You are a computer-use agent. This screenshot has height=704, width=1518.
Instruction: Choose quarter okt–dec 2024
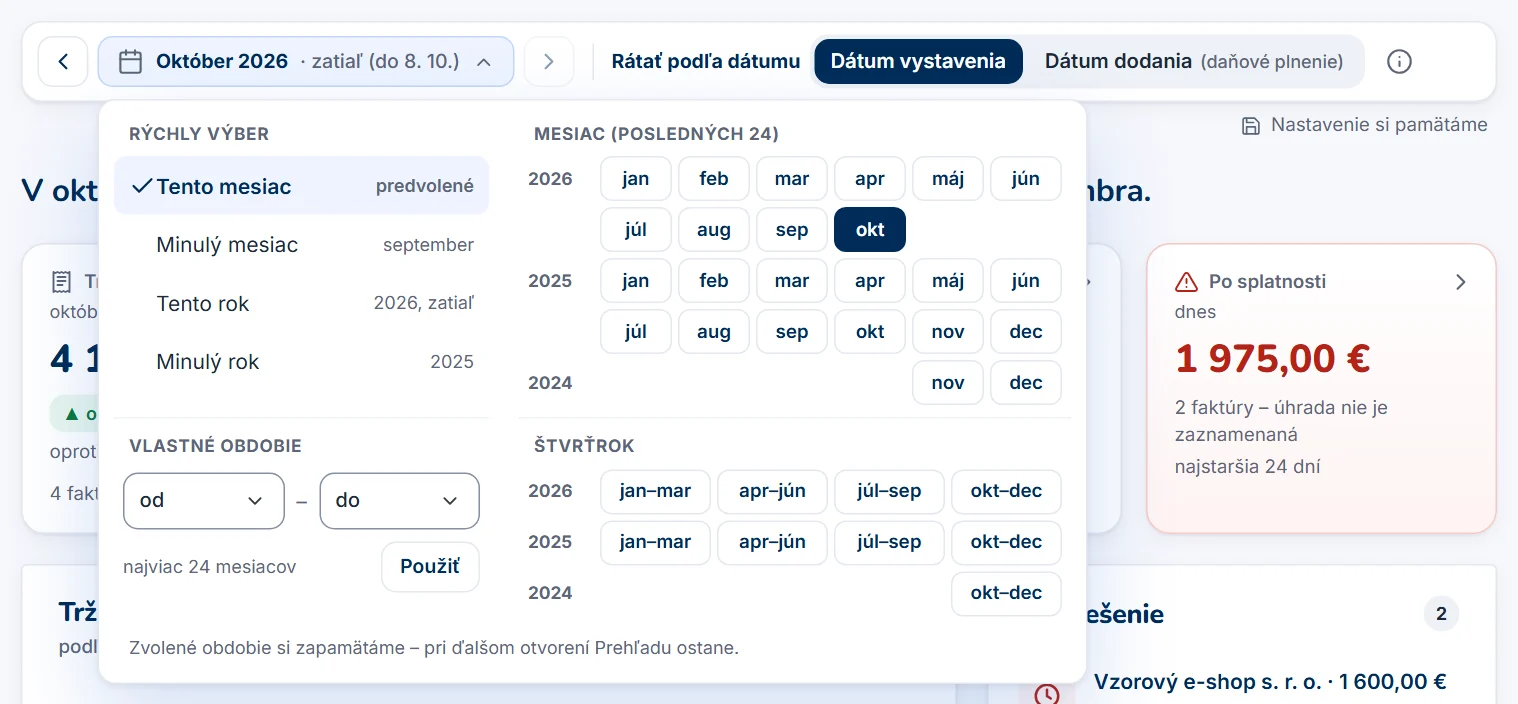click(x=1006, y=593)
